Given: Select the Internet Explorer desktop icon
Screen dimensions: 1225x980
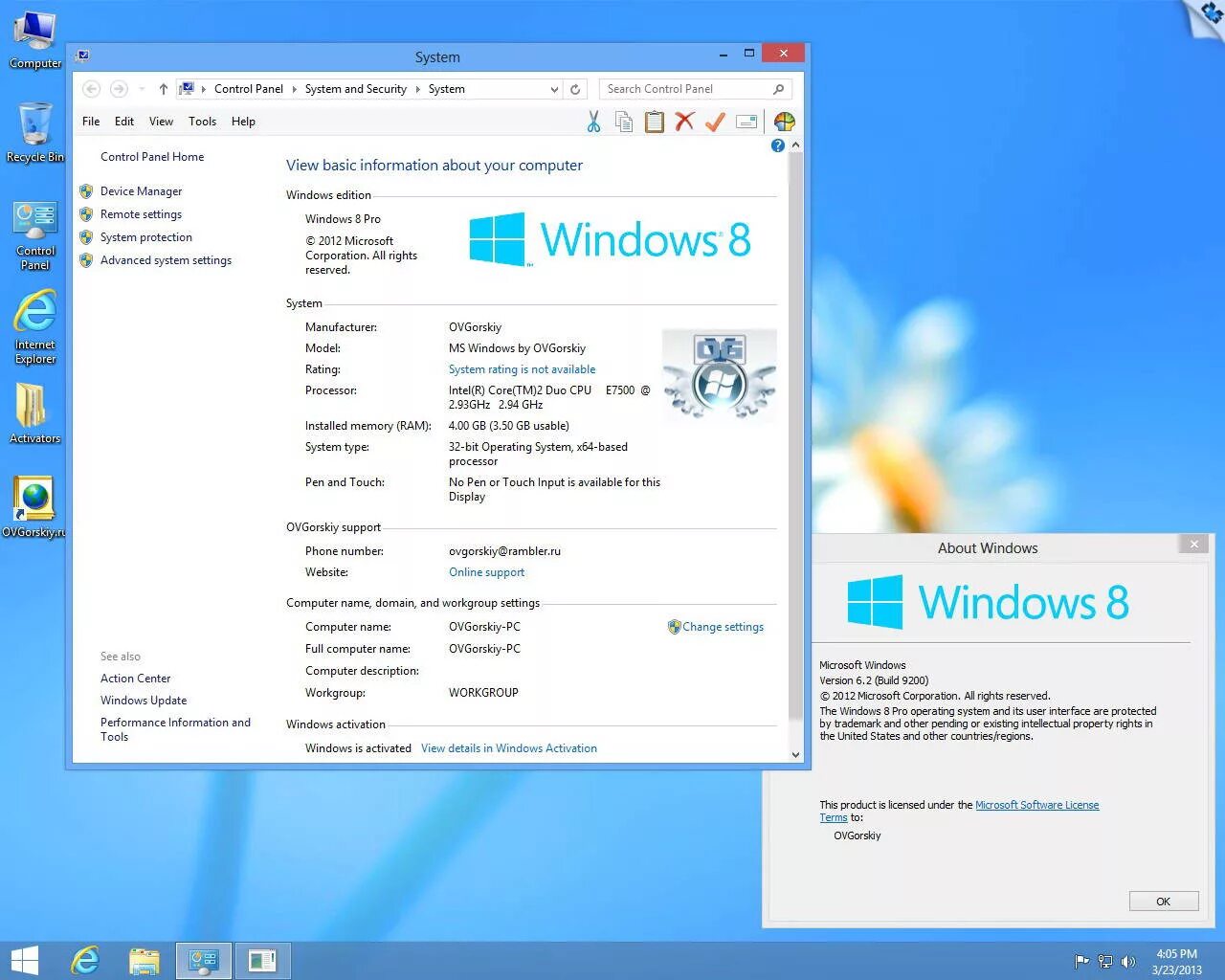Looking at the screenshot, I should point(35,327).
